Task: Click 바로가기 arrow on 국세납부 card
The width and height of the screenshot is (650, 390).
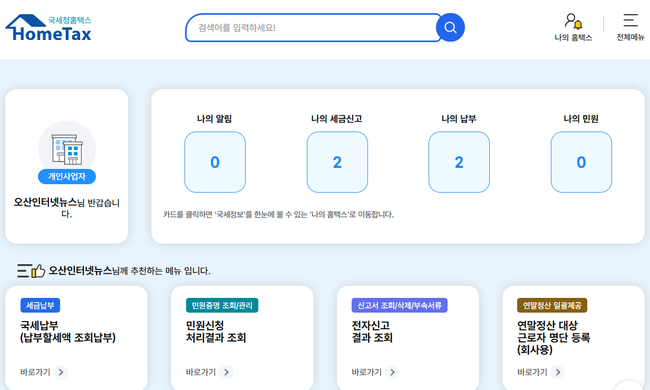Action: click(x=61, y=372)
